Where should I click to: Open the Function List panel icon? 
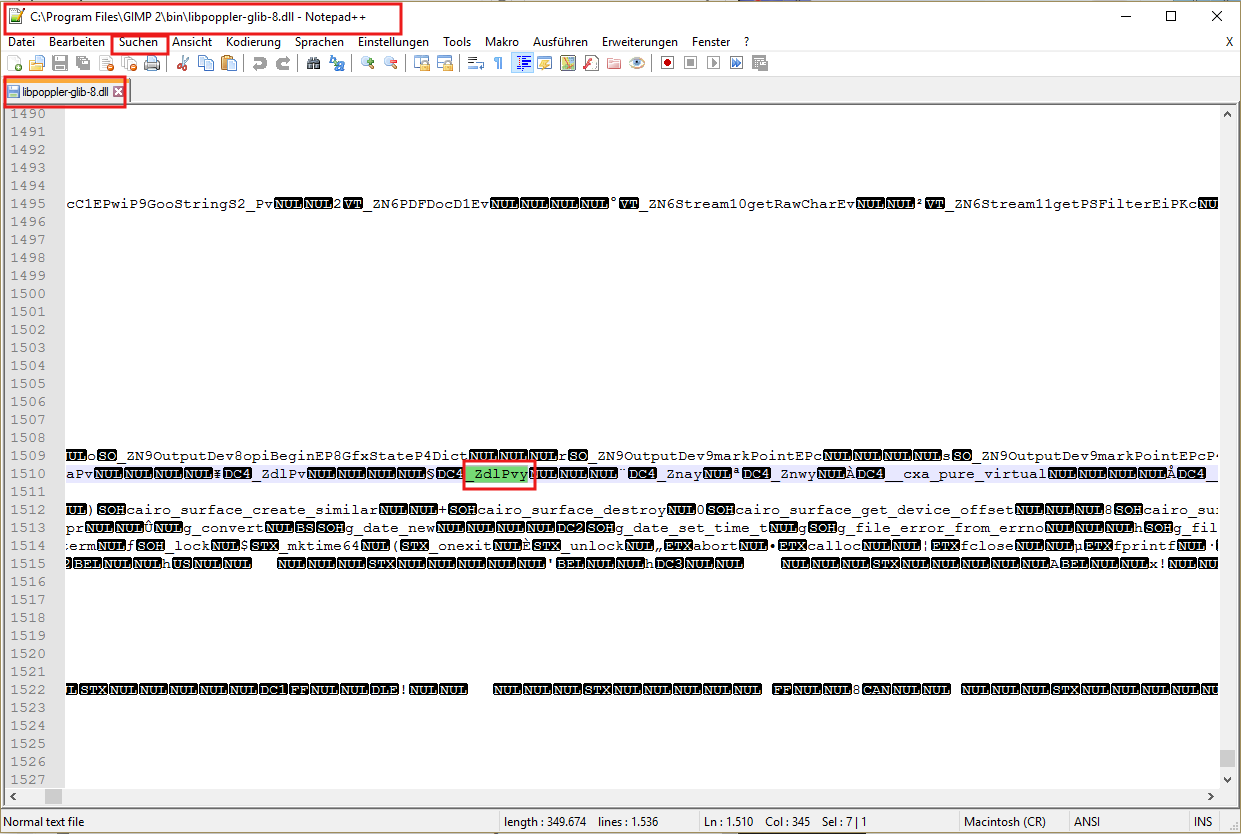click(591, 63)
